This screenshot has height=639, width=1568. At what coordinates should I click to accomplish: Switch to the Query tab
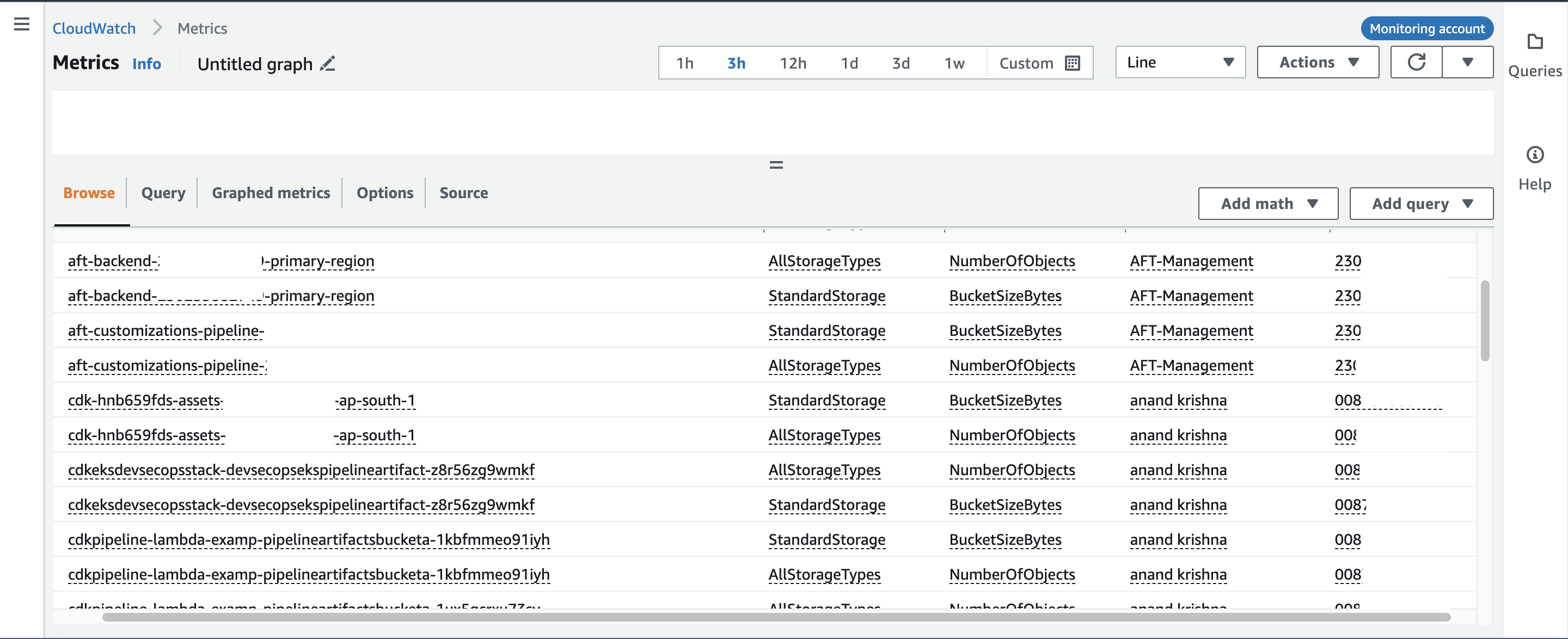click(x=163, y=193)
